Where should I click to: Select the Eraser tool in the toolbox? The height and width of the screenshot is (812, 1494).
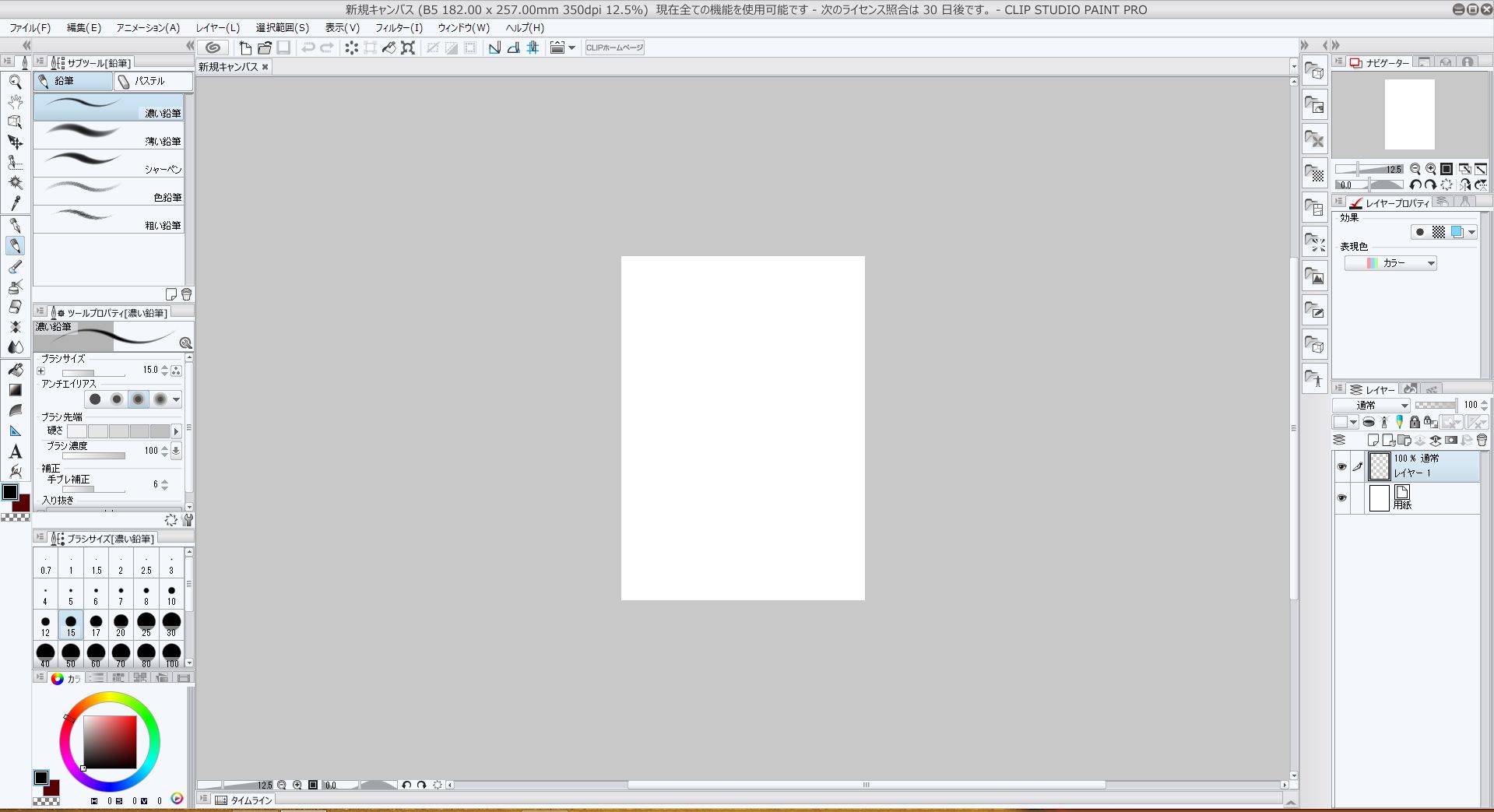pyautogui.click(x=15, y=307)
